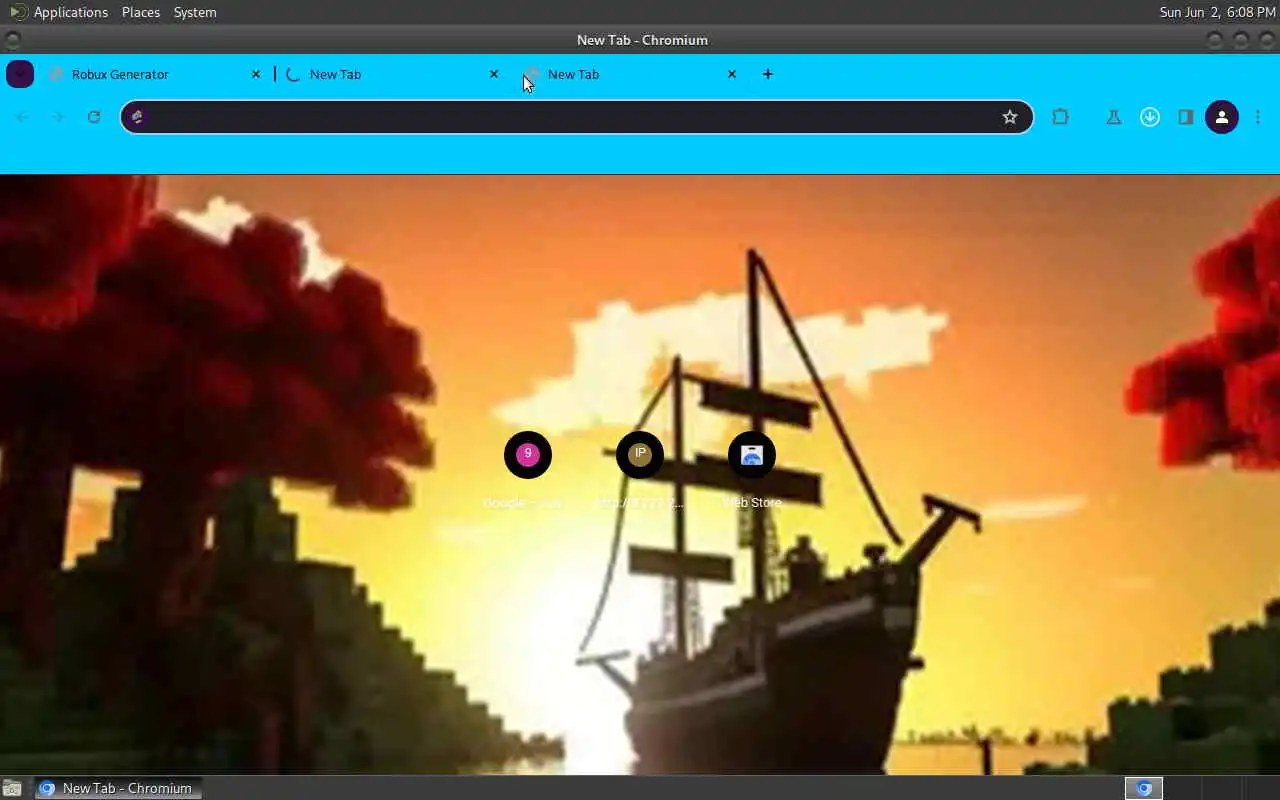Close the active third New Tab
The width and height of the screenshot is (1280, 800).
[x=732, y=74]
